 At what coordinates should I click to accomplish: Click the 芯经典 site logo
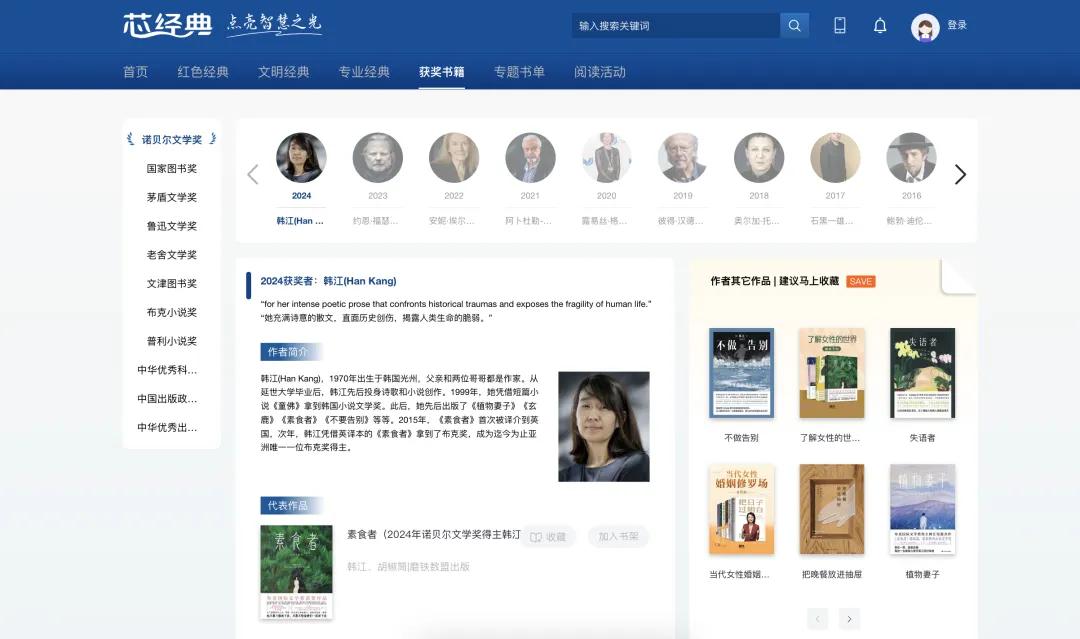coord(167,25)
